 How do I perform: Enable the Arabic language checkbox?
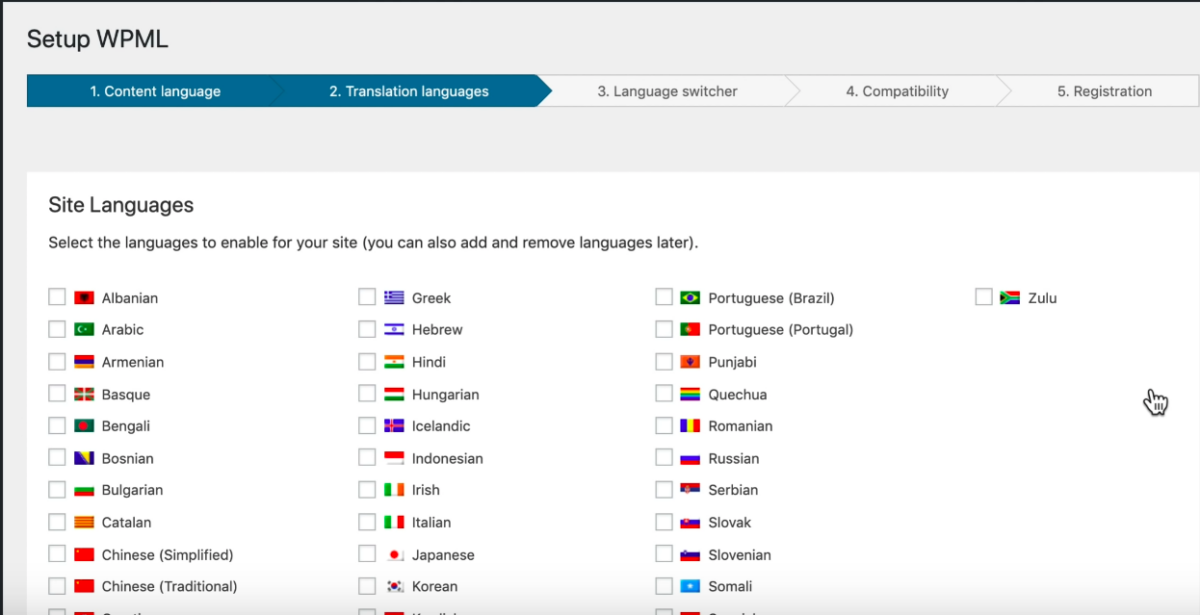pyautogui.click(x=57, y=329)
